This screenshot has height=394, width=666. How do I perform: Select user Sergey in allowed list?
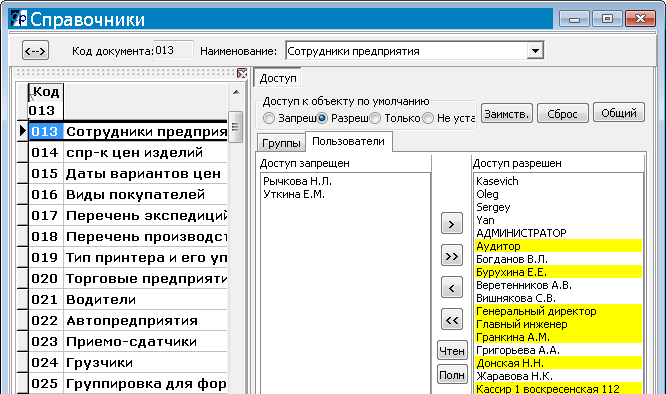click(x=559, y=207)
